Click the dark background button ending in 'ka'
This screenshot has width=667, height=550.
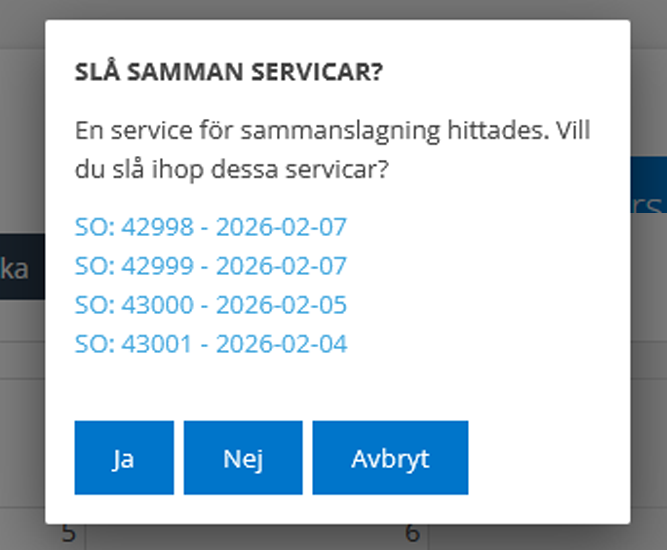point(20,268)
